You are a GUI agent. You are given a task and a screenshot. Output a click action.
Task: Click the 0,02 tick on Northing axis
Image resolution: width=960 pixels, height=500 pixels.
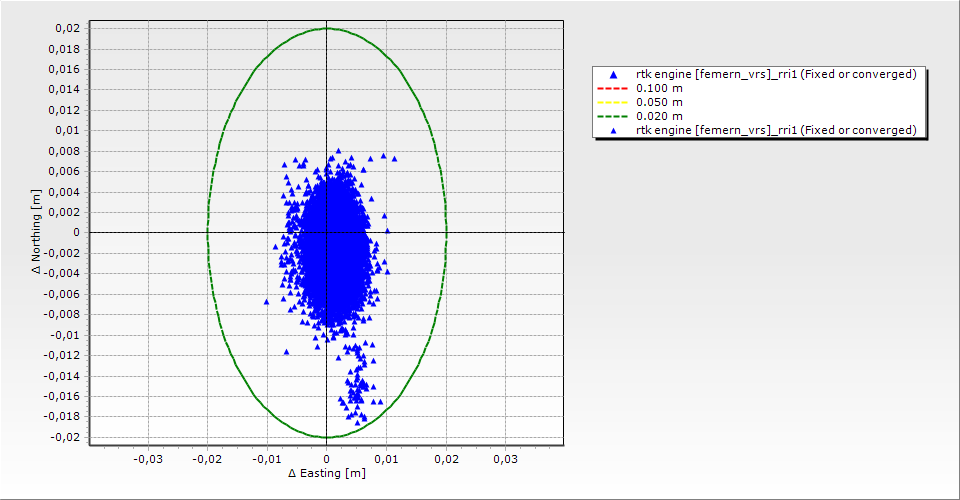[67, 28]
